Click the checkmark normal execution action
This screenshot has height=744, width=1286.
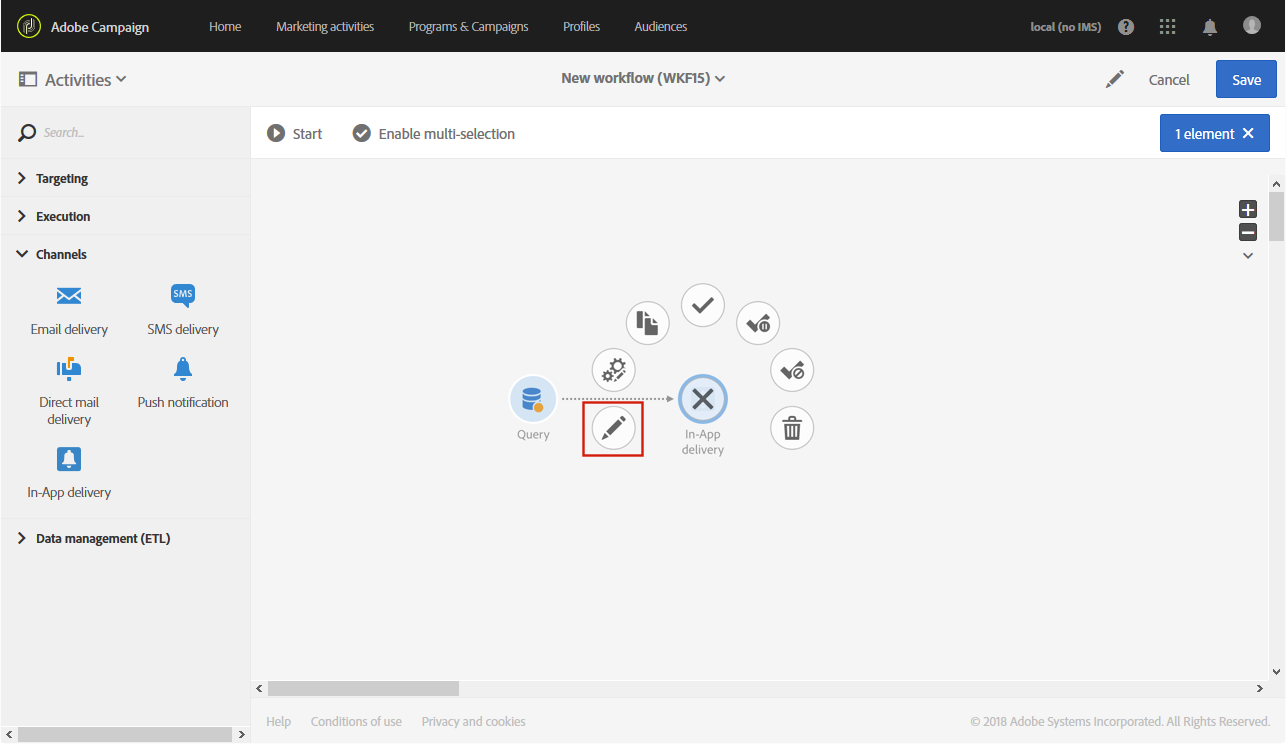point(703,305)
